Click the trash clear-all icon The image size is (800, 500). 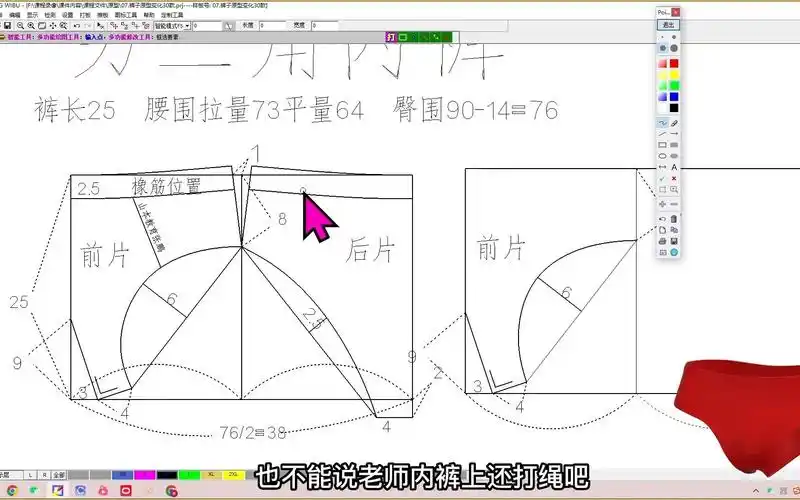(674, 219)
